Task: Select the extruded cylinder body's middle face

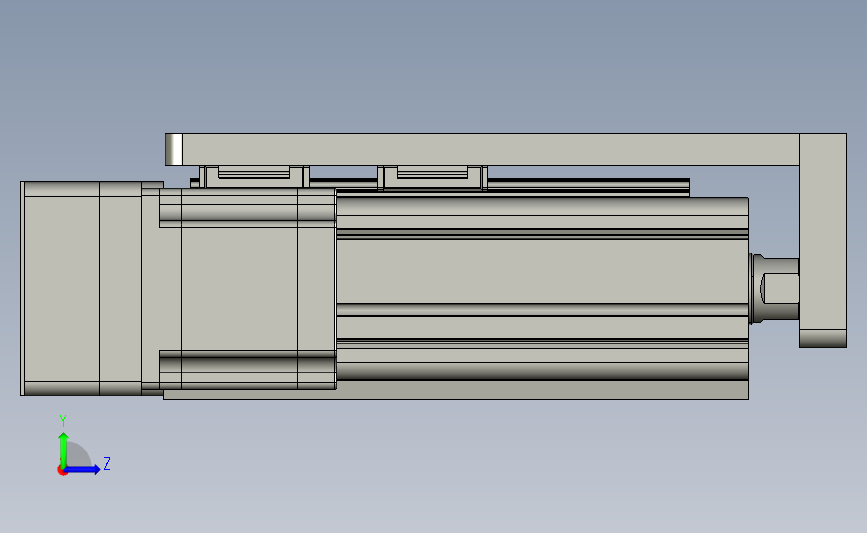Action: pyautogui.click(x=542, y=271)
